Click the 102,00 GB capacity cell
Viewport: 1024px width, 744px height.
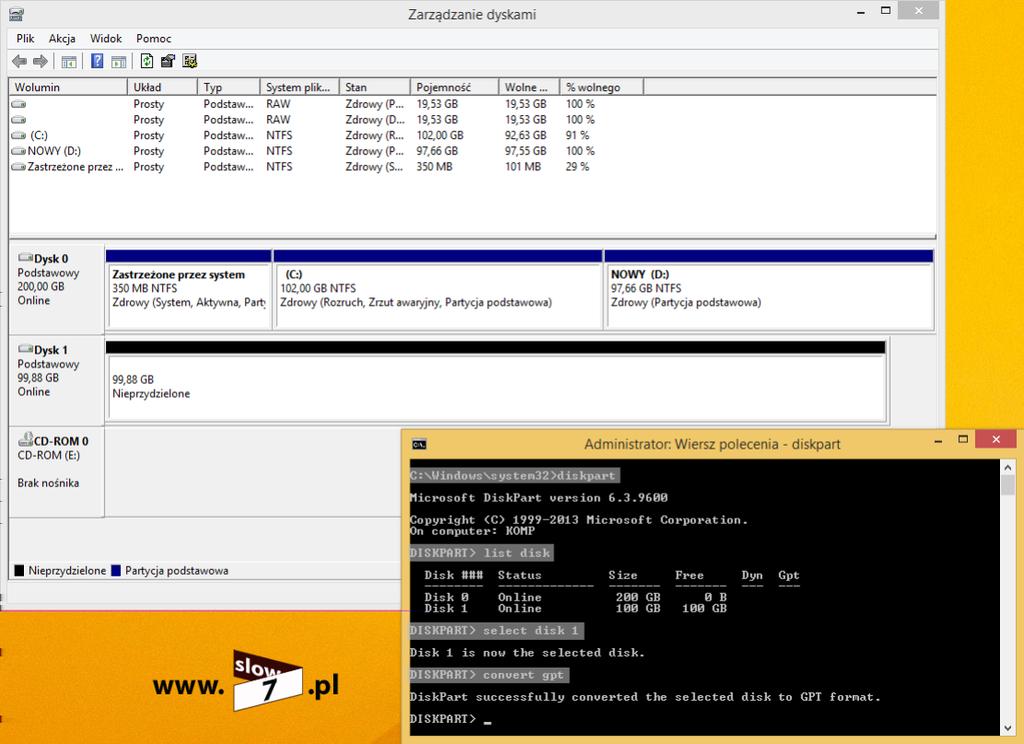click(440, 135)
